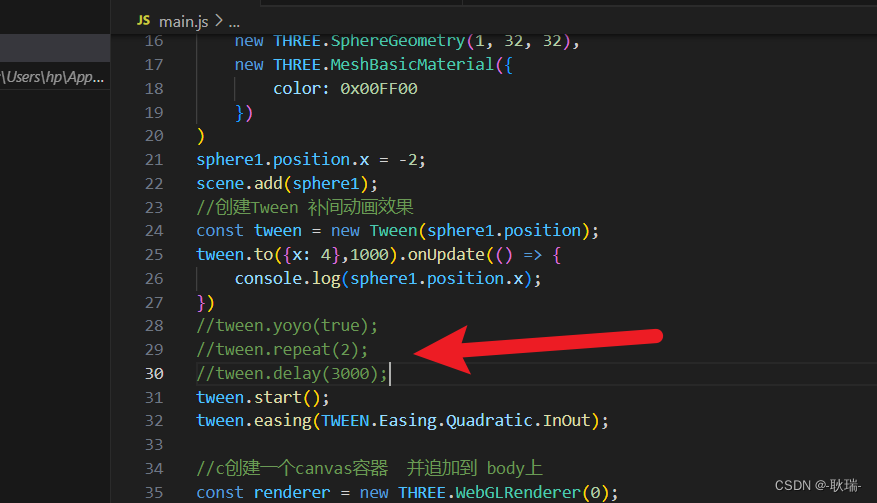
Task: Click closing }) on line 27
Action: [x=205, y=303]
